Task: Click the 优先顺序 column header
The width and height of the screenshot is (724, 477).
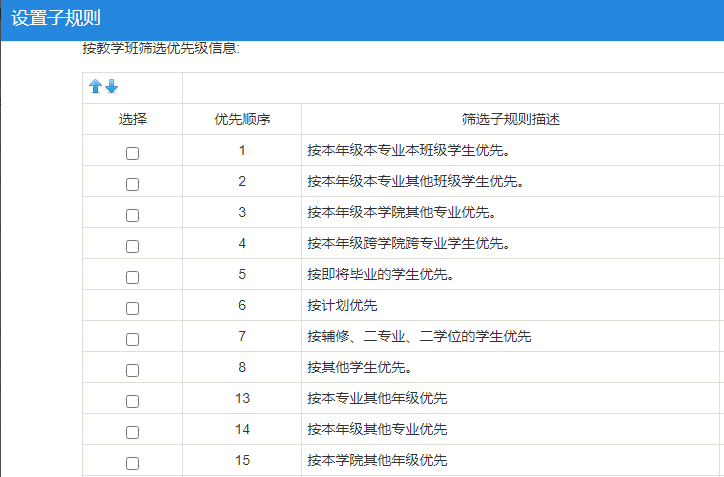Action: pos(242,119)
